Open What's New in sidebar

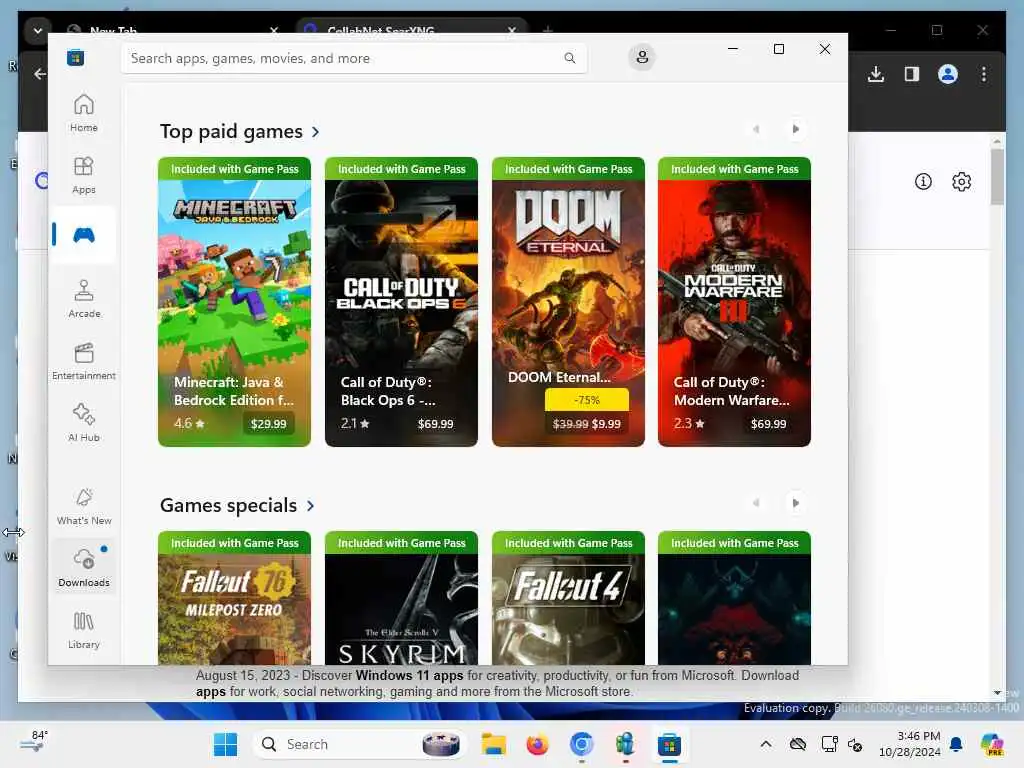(84, 506)
